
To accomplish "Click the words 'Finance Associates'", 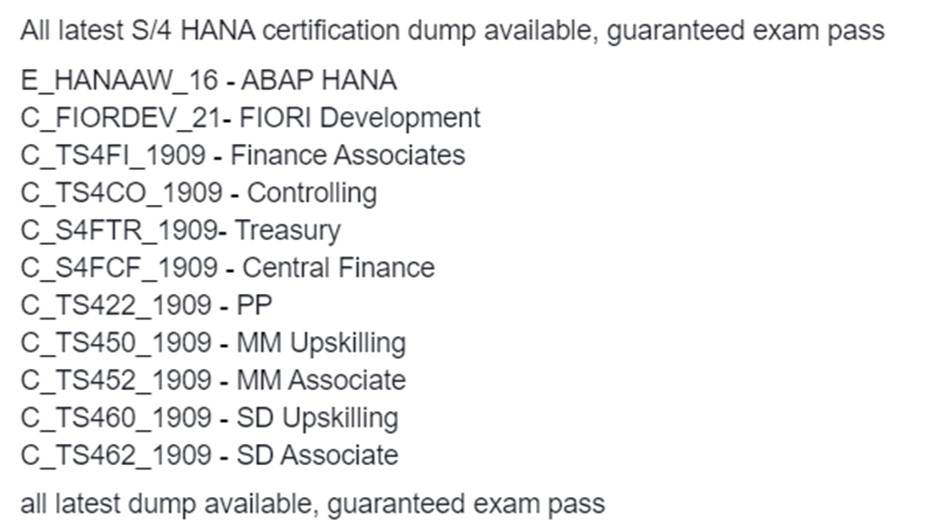I will pos(348,156).
